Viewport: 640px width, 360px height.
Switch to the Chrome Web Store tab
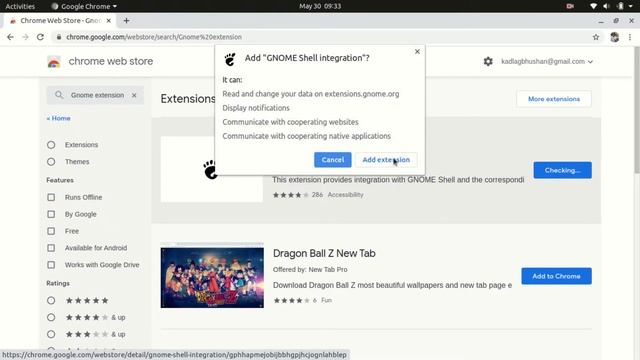coord(60,20)
